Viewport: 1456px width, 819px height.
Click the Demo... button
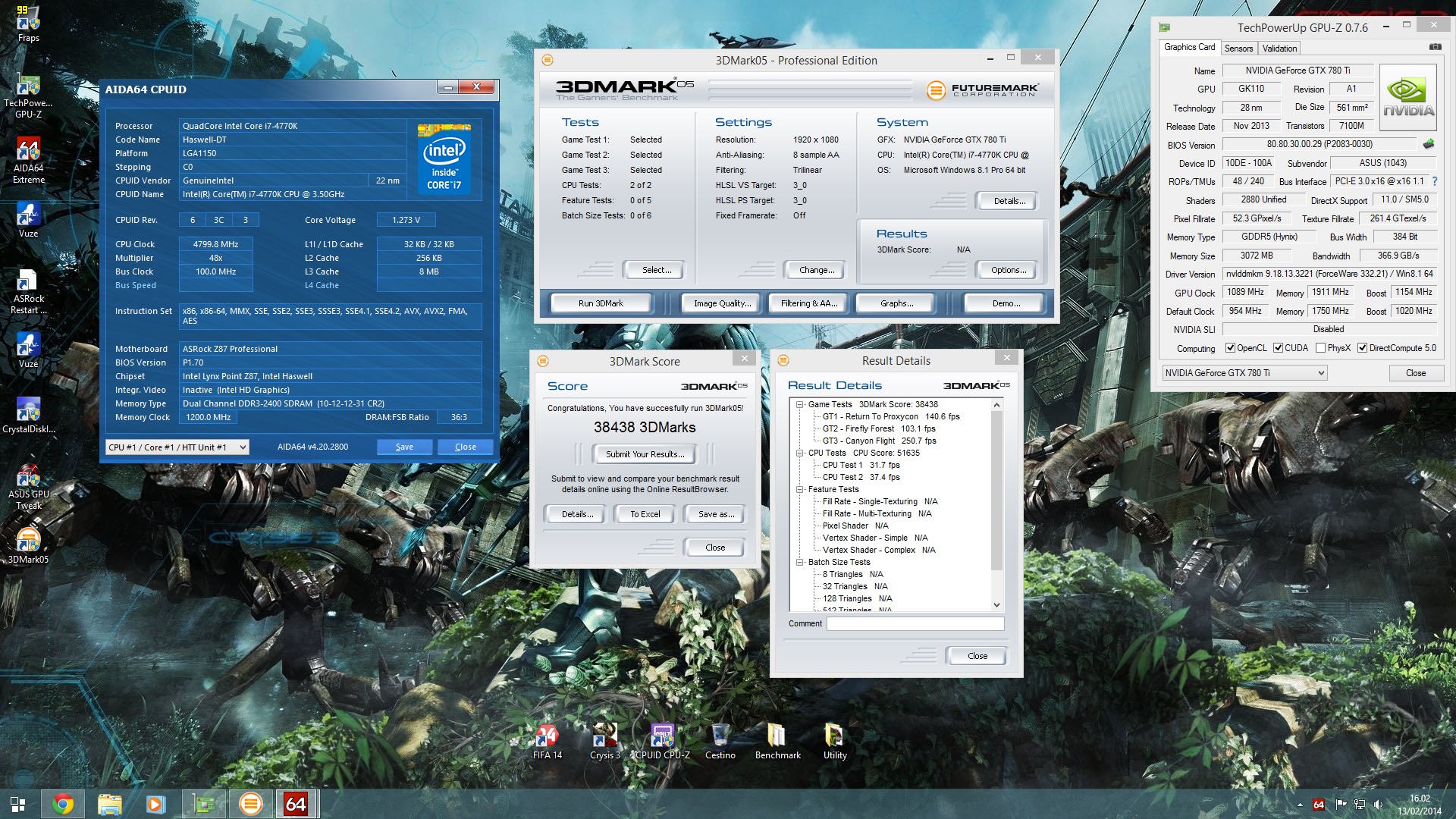1006,303
